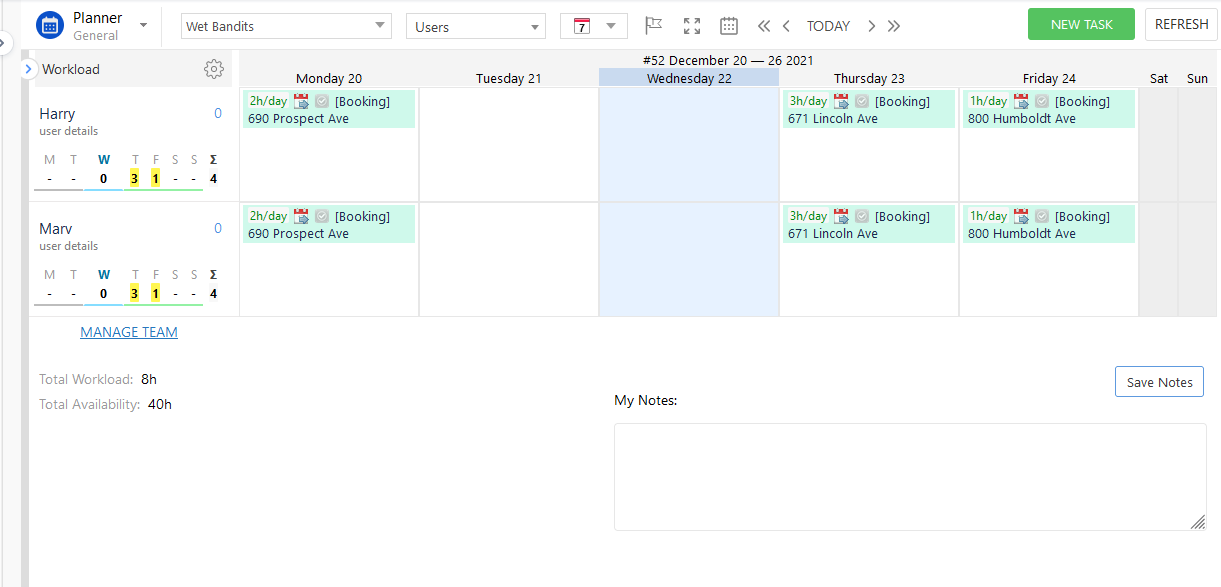1221x587 pixels.
Task: Open Harry's user details link
Action: (x=69, y=131)
